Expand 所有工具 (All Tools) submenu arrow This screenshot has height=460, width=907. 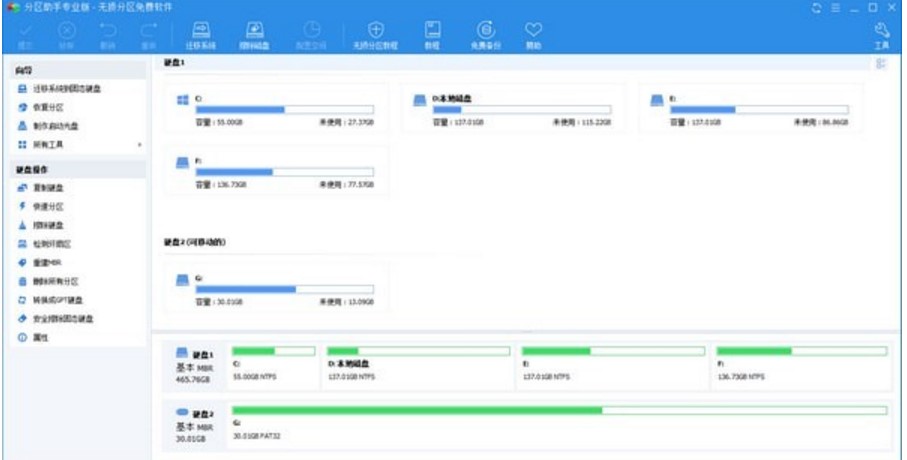click(x=139, y=145)
